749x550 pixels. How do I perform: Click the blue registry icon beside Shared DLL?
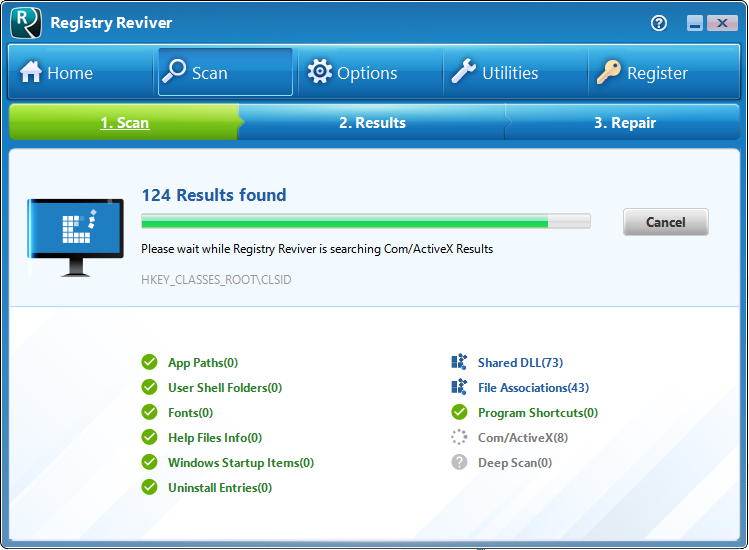[x=459, y=362]
